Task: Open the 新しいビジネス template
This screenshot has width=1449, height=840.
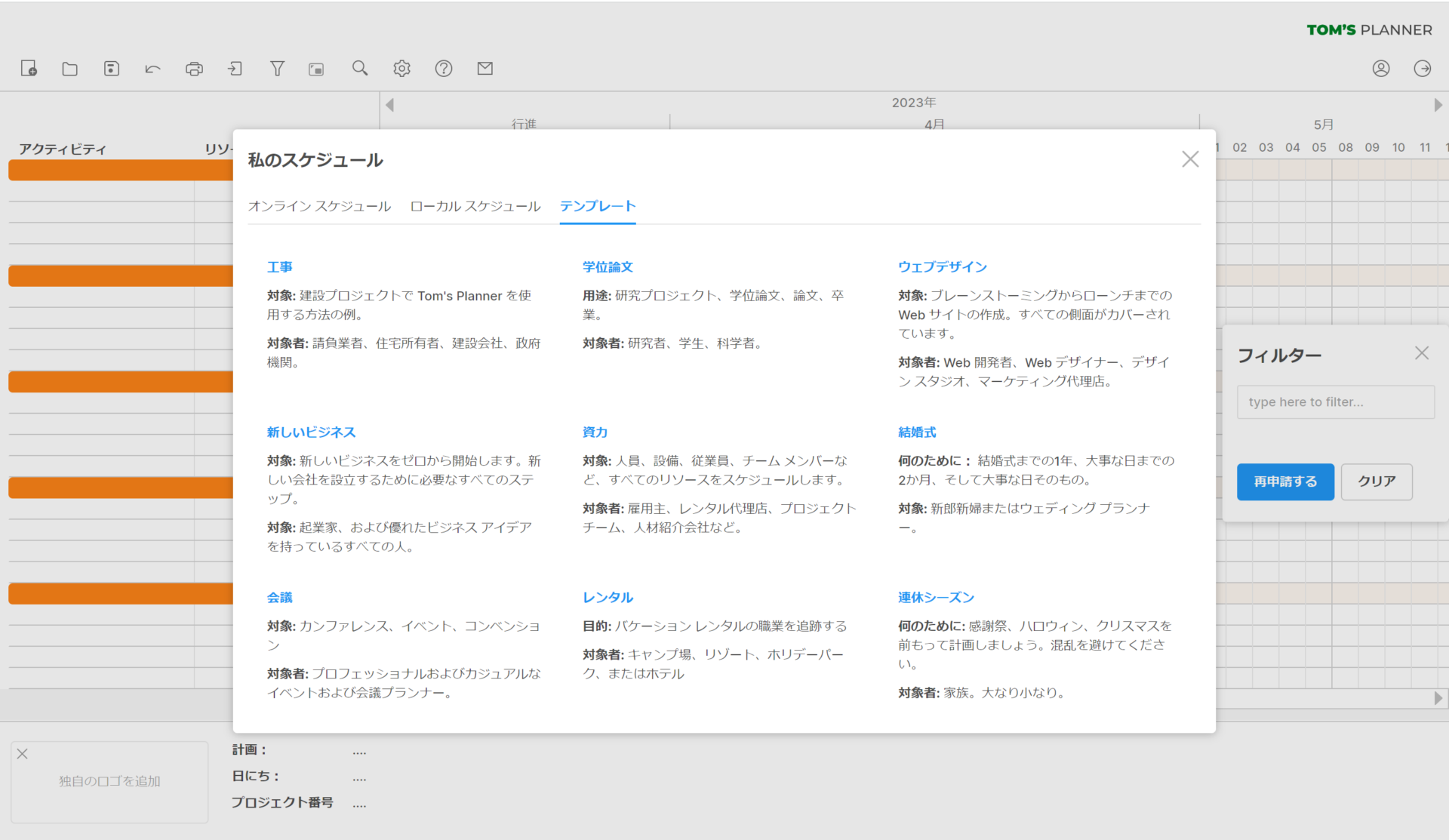Action: (311, 432)
